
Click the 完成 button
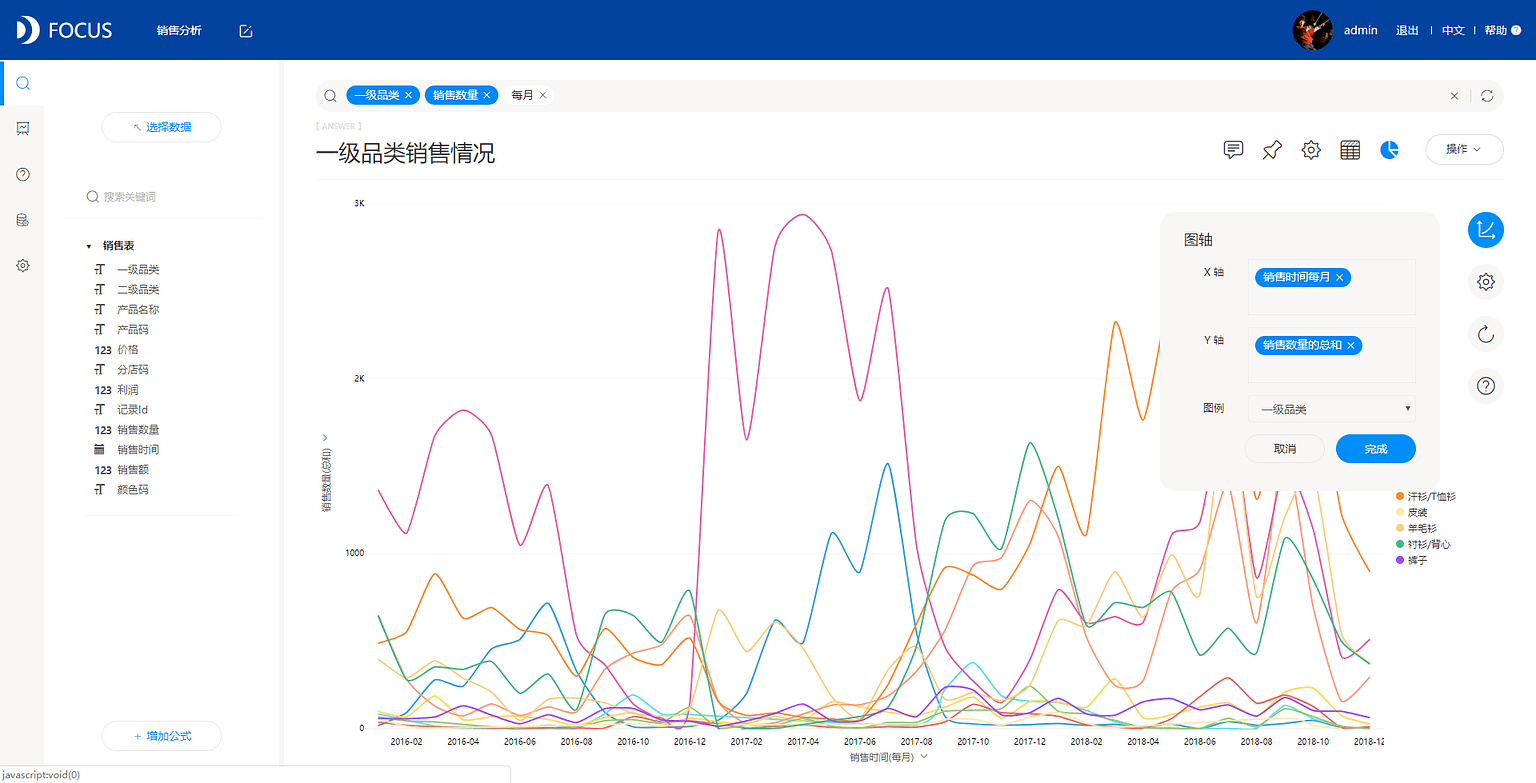(x=1376, y=449)
